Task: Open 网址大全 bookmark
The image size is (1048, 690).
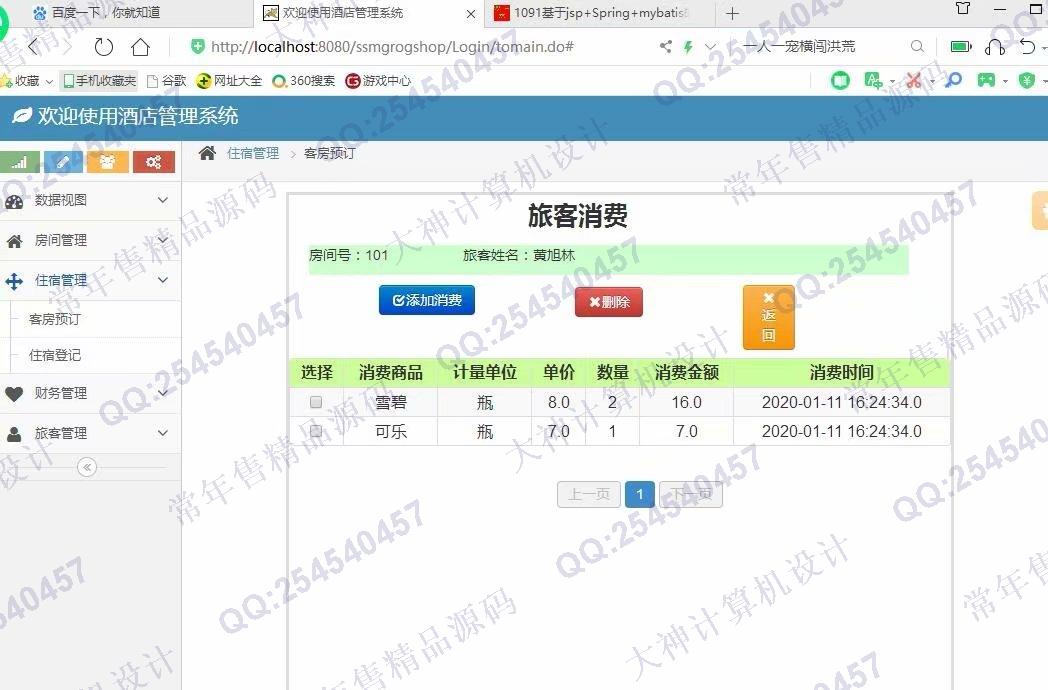Action: coord(229,81)
